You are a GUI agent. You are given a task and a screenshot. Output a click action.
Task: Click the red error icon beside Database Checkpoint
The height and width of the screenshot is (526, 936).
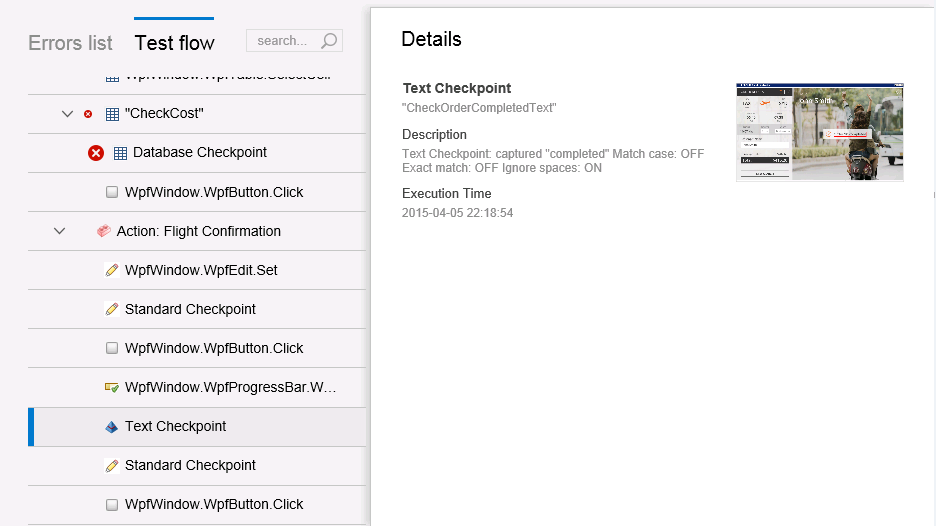(96, 153)
